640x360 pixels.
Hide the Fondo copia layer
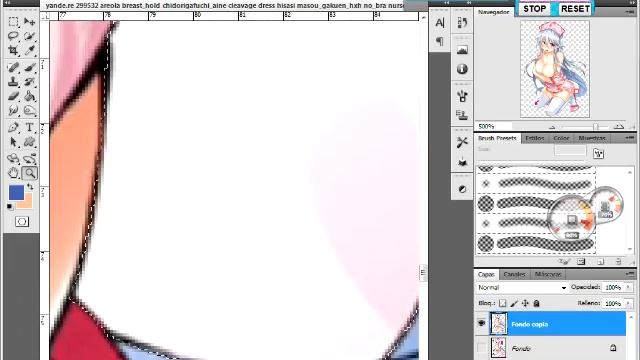pos(482,324)
